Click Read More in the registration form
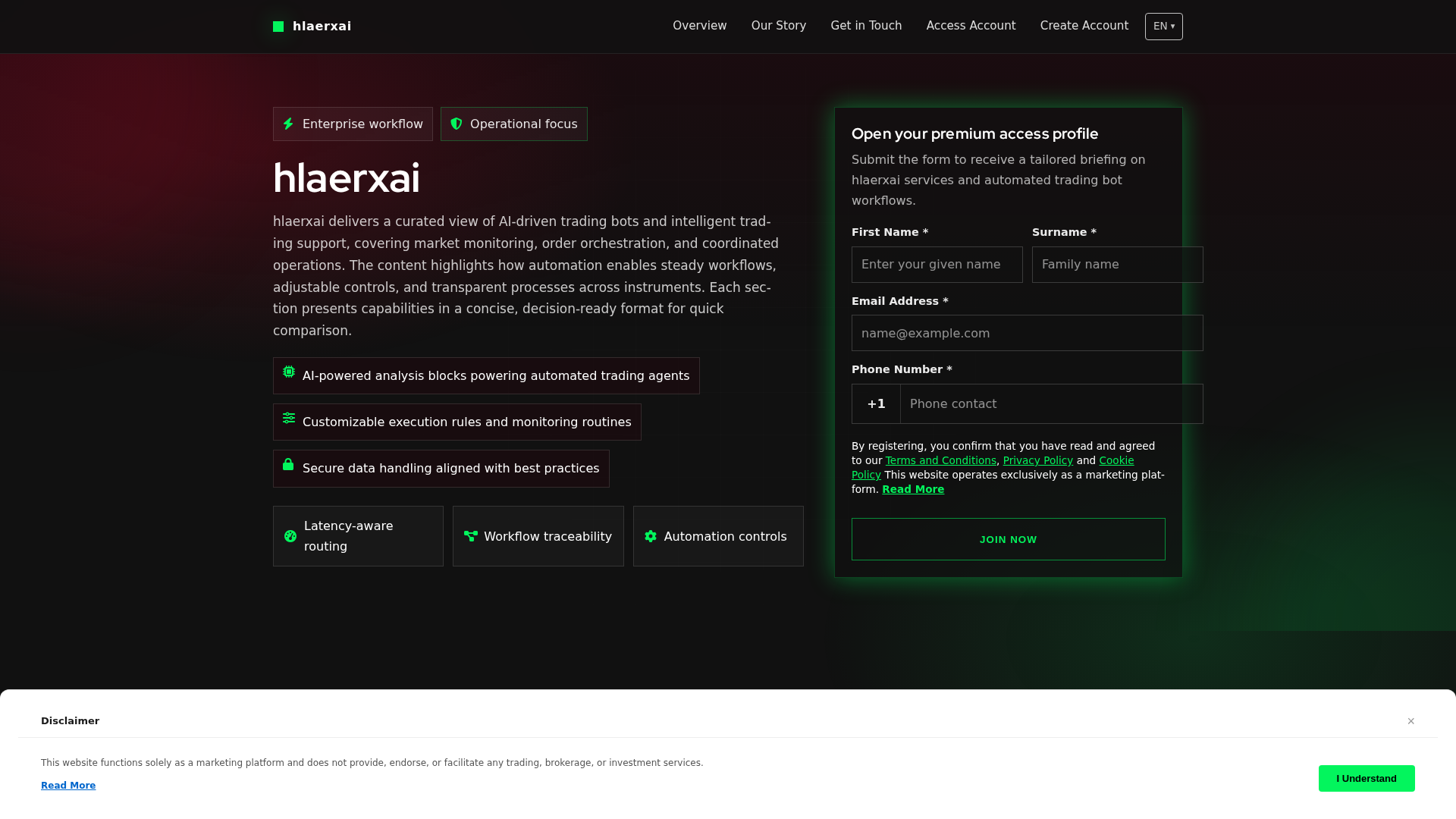 [x=913, y=489]
